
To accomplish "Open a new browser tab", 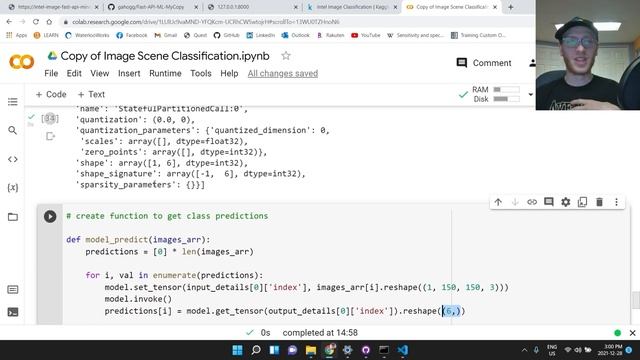I will point(511,7).
